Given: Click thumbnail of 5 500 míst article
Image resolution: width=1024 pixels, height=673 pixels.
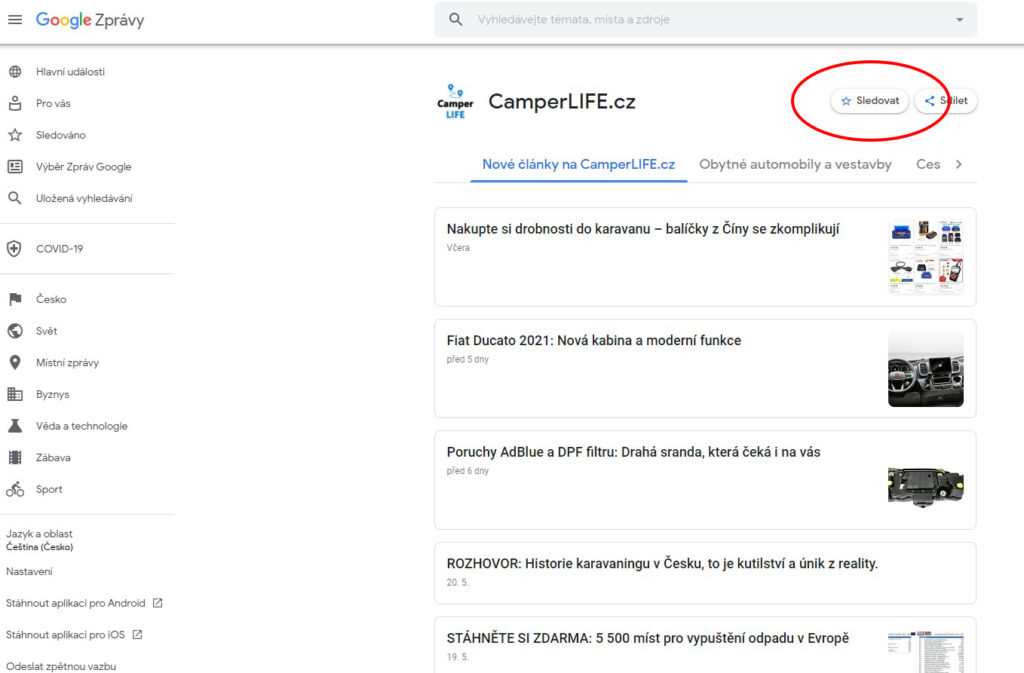Looking at the screenshot, I should (x=925, y=651).
